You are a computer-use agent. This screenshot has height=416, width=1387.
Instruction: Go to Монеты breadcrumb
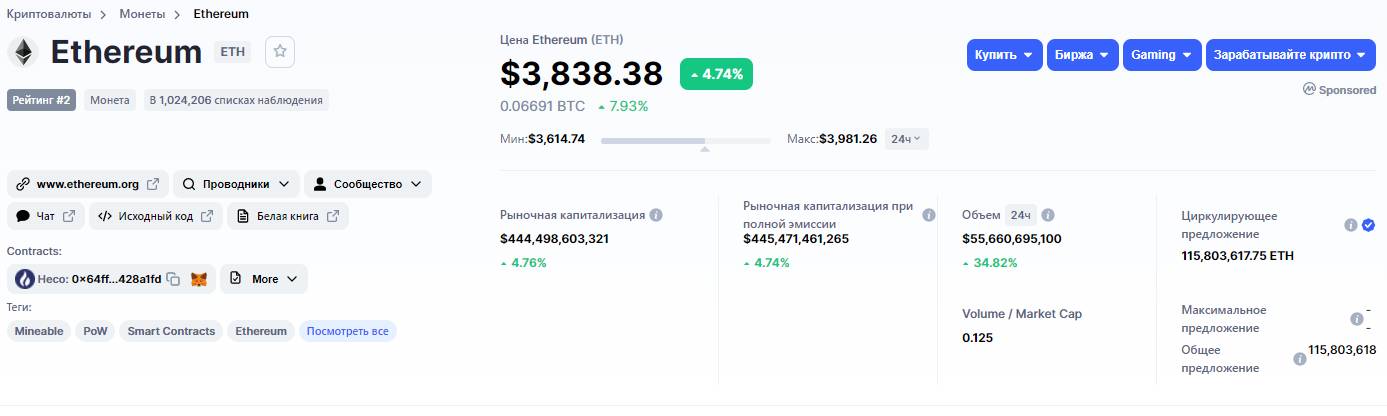point(143,14)
